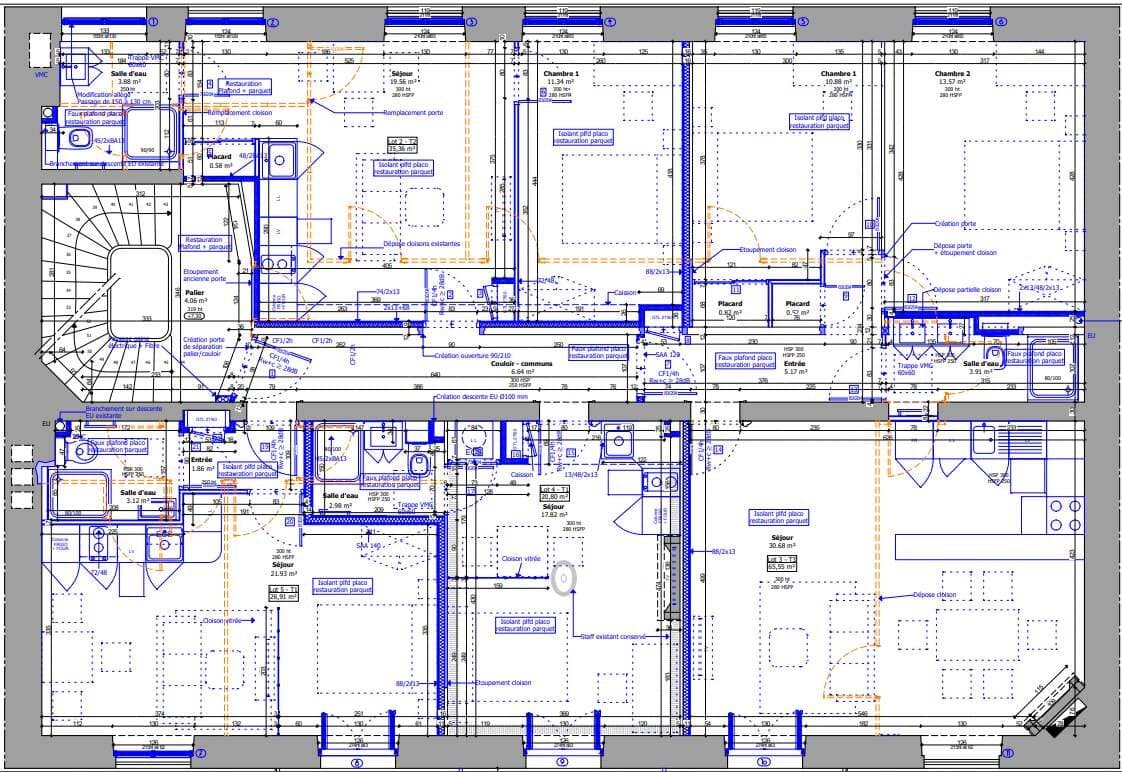Click circled window tag number 3
The image size is (1122, 772).
coord(472,22)
